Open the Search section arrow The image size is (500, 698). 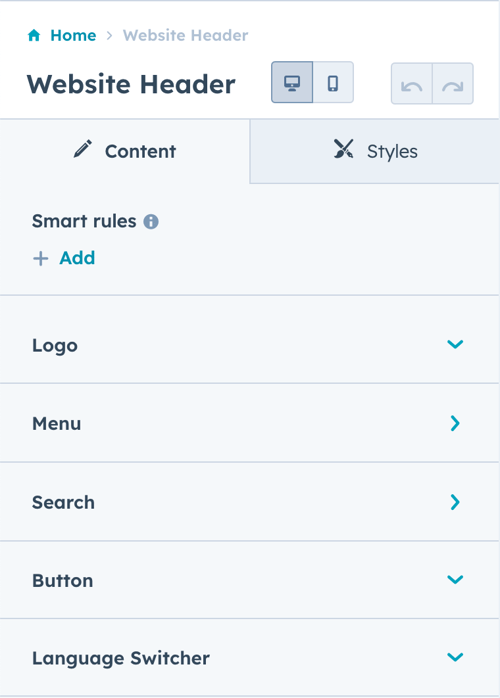pyautogui.click(x=455, y=502)
